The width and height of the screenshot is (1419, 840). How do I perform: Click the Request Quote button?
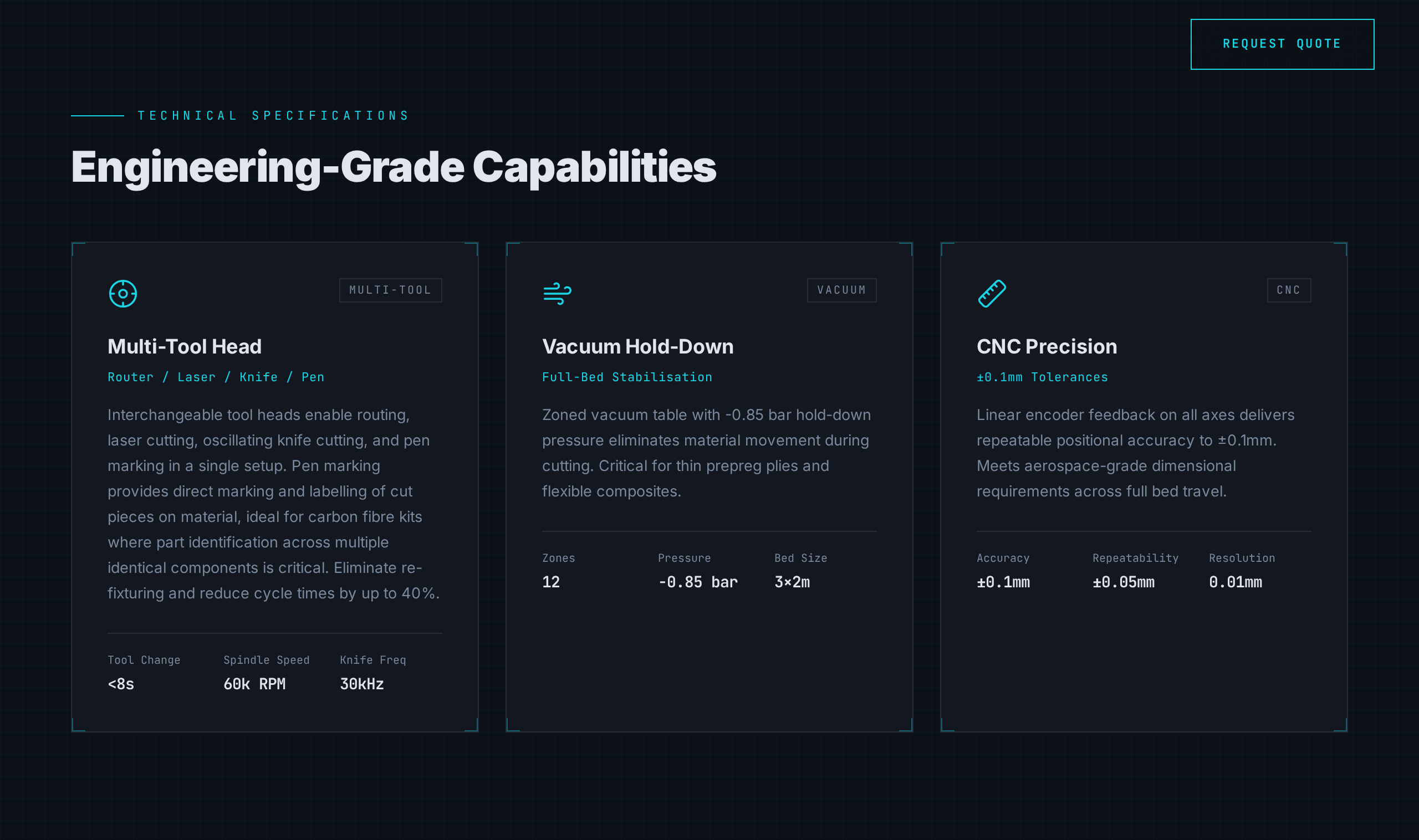(x=1282, y=44)
